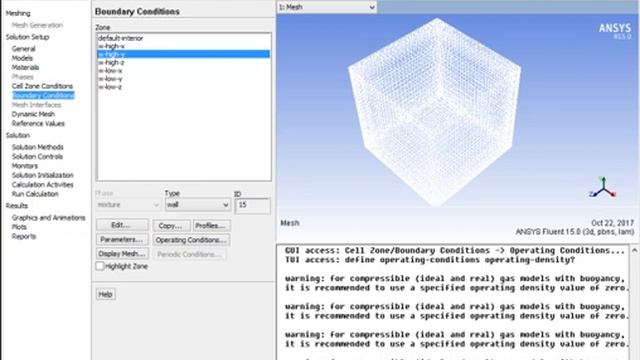Enable the Highlight Zone checkbox

(x=100, y=266)
